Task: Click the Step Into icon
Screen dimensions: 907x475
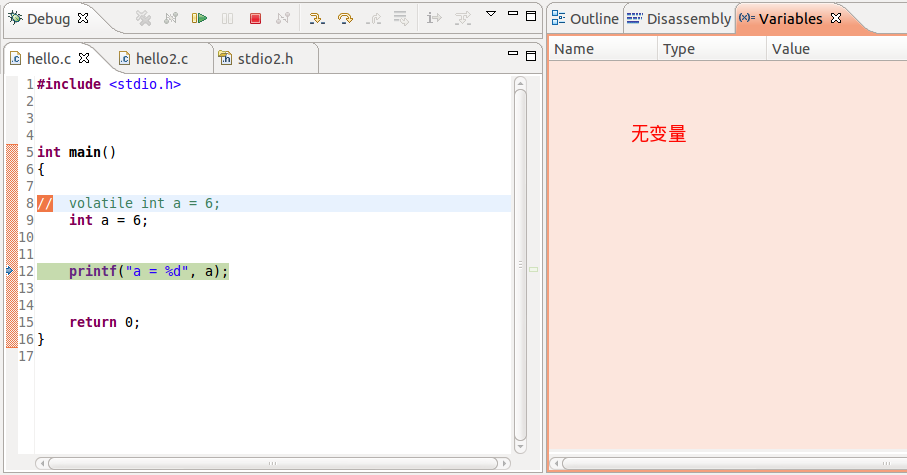Action: click(x=317, y=19)
